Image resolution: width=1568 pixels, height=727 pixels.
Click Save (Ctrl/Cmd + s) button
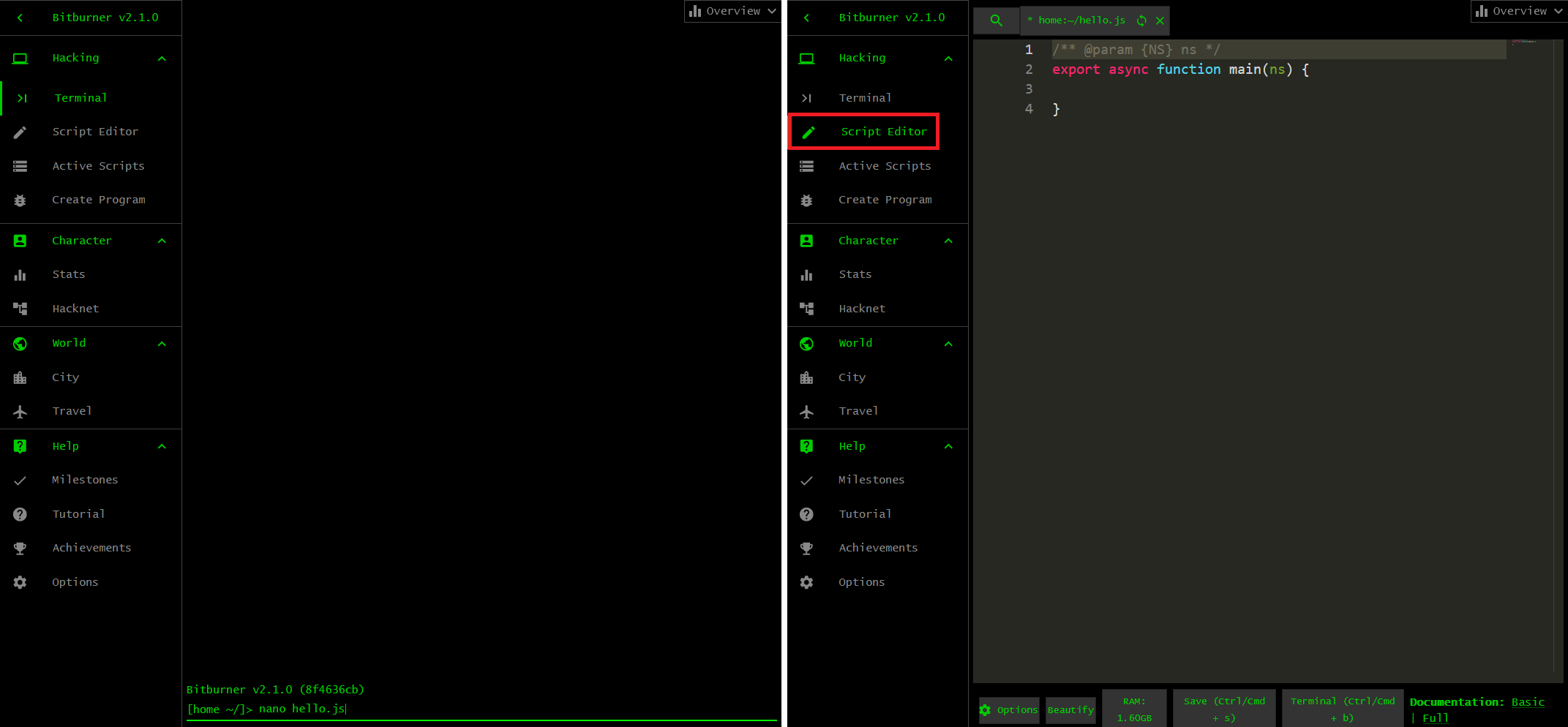click(x=1224, y=709)
